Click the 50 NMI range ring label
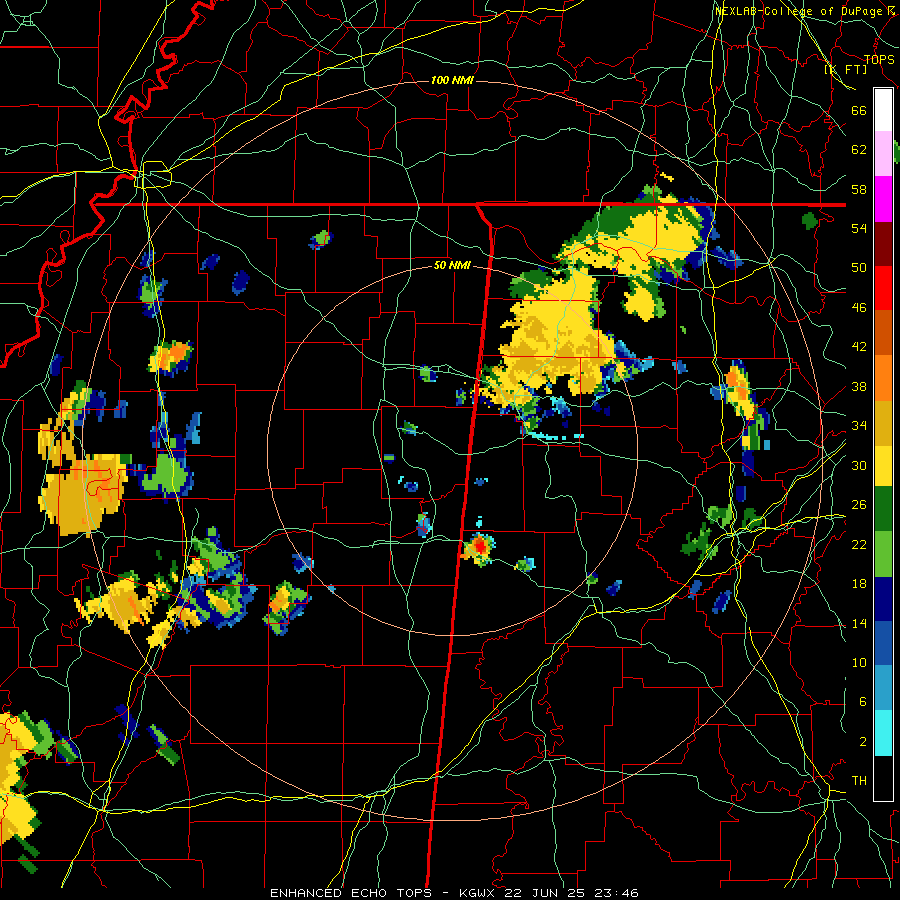 tap(452, 265)
